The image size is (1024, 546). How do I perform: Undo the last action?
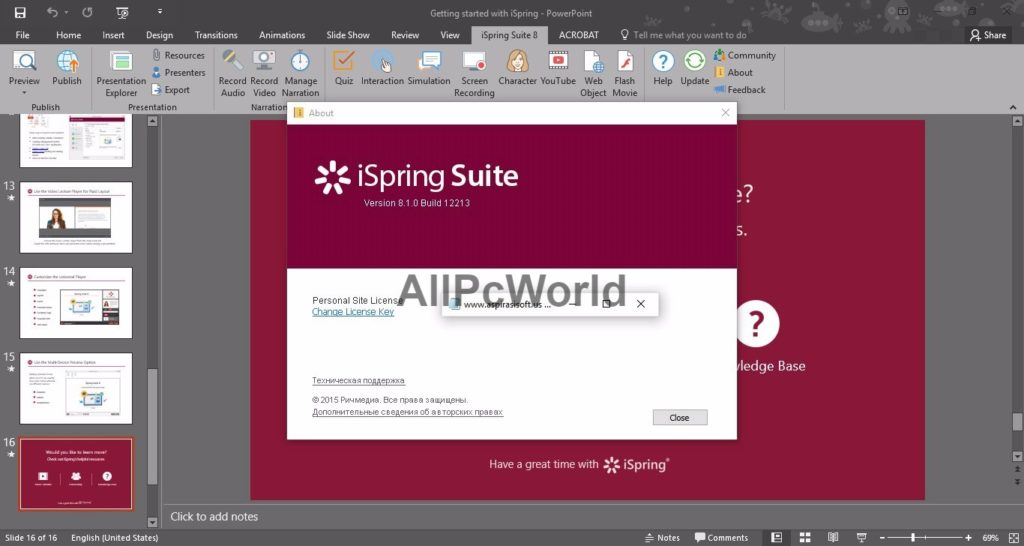point(52,12)
